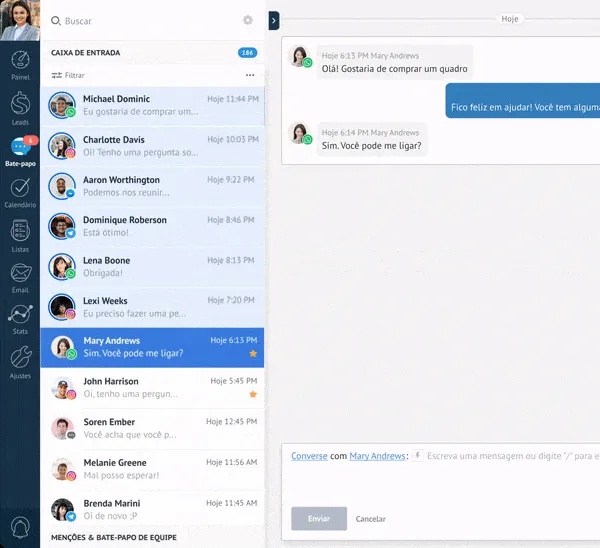This screenshot has height=548, width=600.
Task: Open Michael Dominic conversation
Action: point(152,106)
